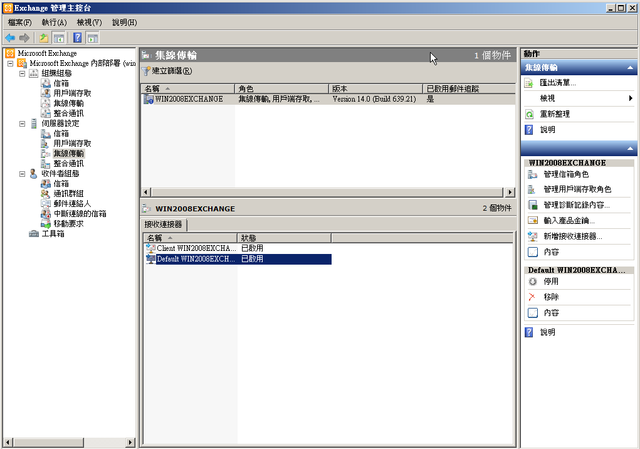This screenshot has height=449, width=640.
Task: Click the Up one level toolbar icon
Action: [44, 38]
